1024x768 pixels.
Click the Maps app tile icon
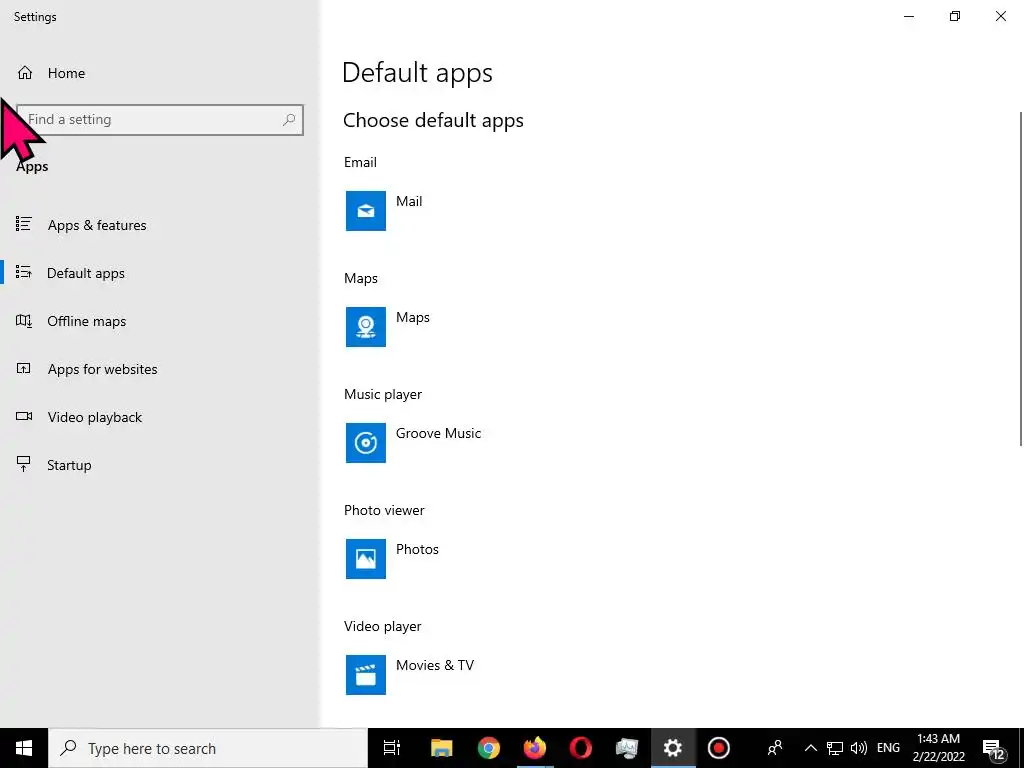366,327
